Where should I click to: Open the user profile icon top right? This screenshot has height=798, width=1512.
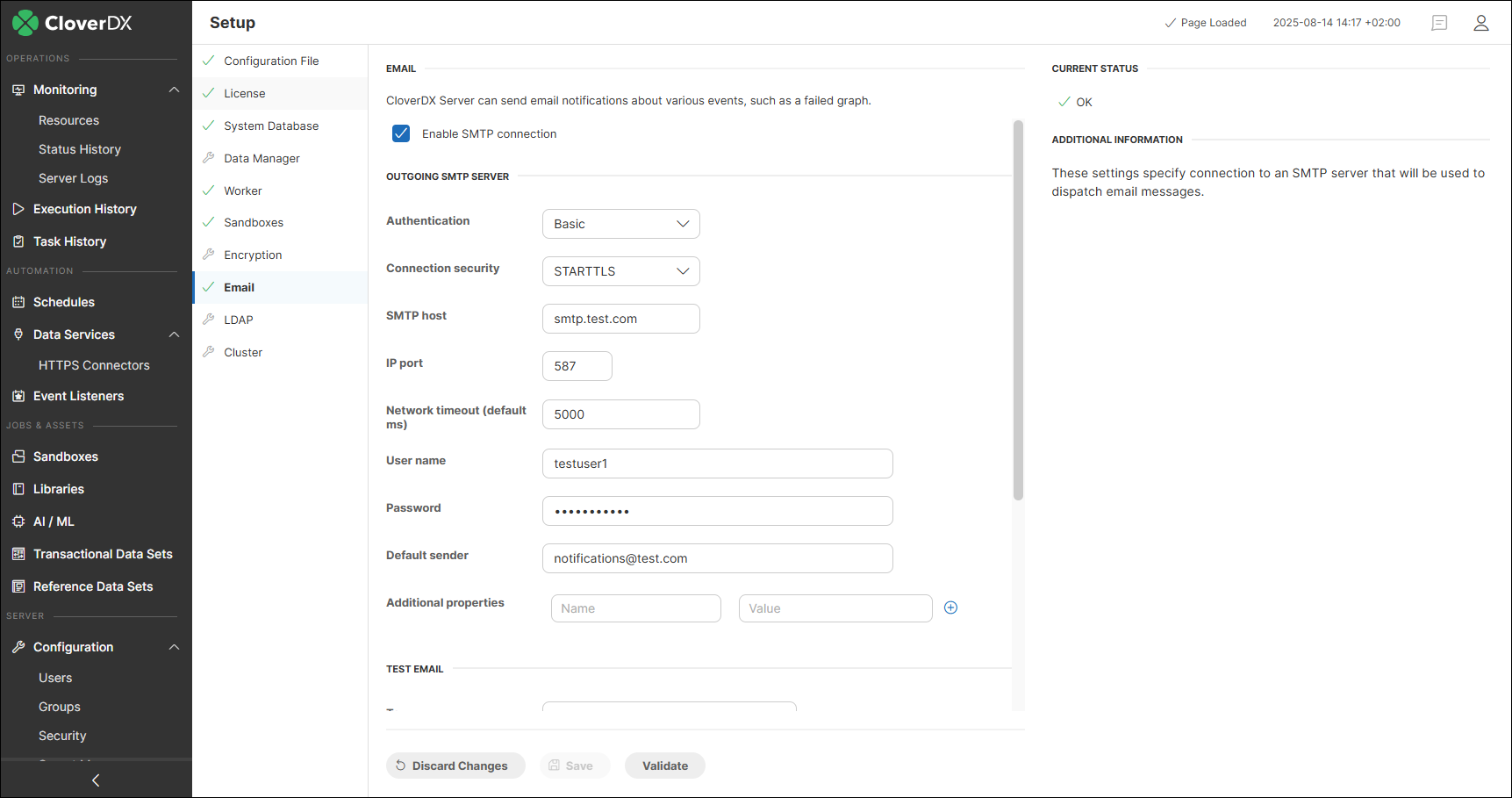[x=1481, y=23]
